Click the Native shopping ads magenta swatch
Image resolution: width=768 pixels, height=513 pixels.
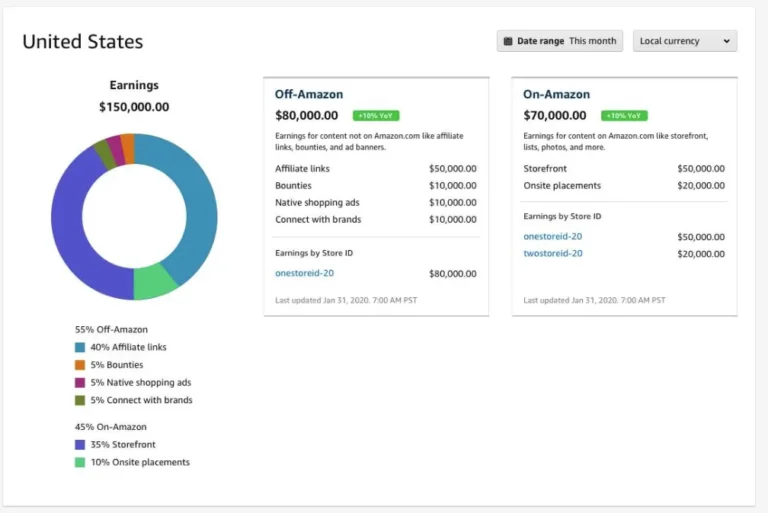80,383
